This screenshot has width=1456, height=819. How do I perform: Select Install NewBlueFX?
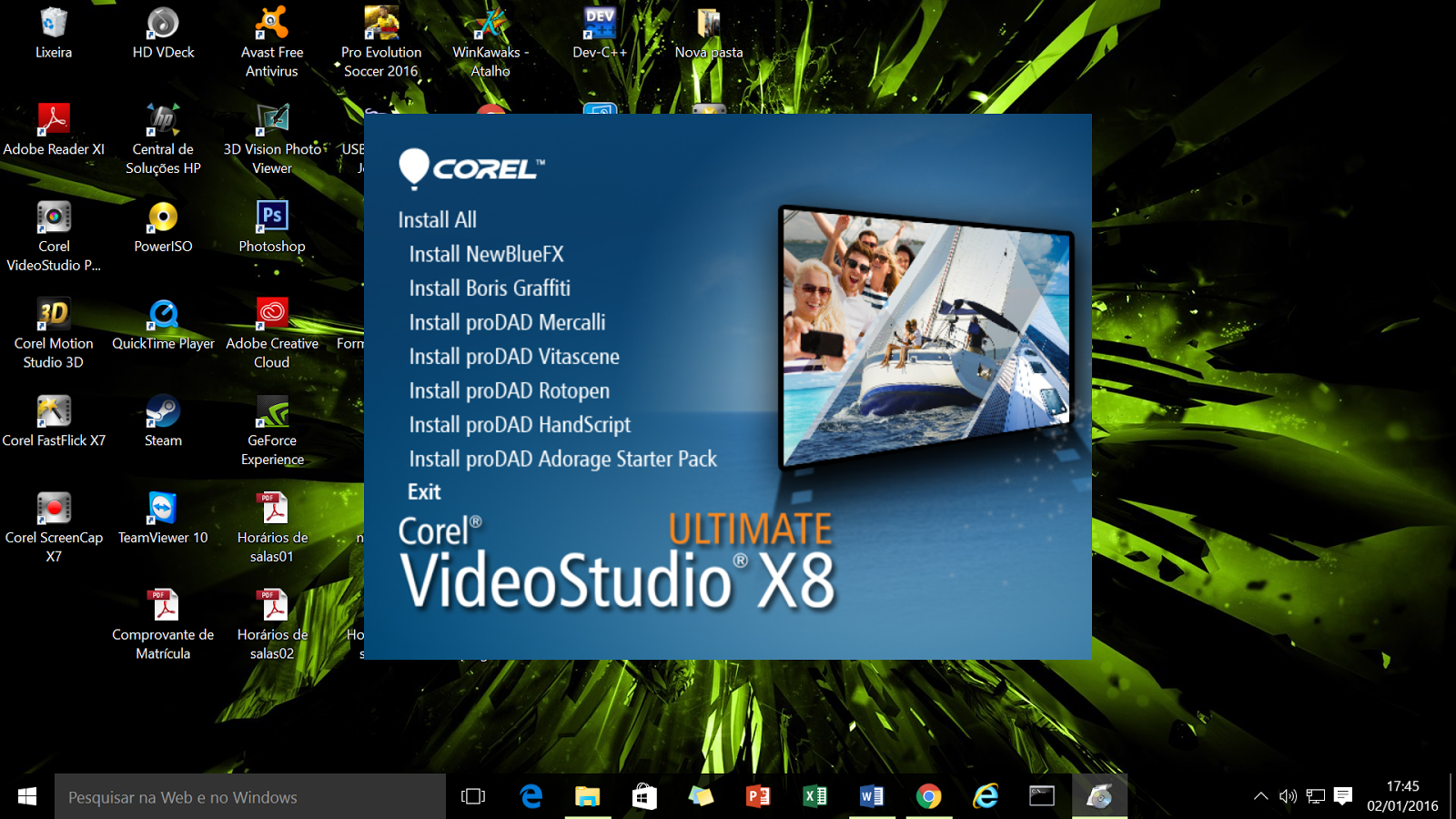tap(486, 254)
